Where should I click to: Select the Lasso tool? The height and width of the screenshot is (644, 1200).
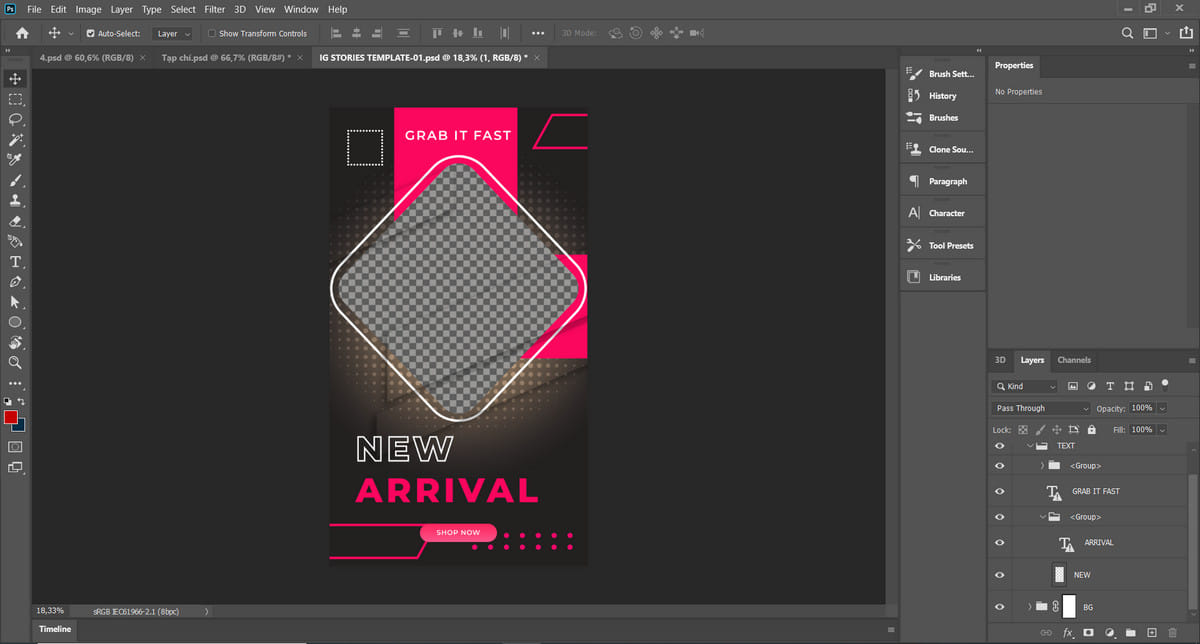[x=15, y=119]
